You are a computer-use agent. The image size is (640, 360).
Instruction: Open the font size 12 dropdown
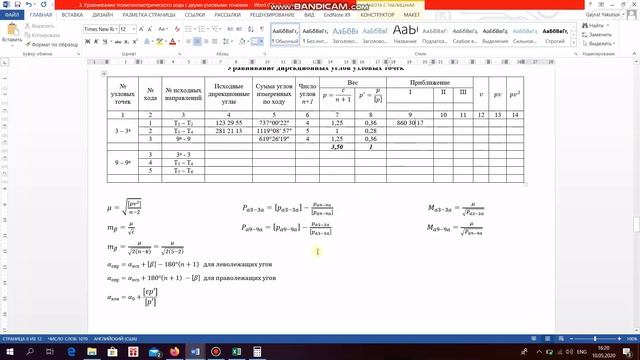click(x=133, y=29)
